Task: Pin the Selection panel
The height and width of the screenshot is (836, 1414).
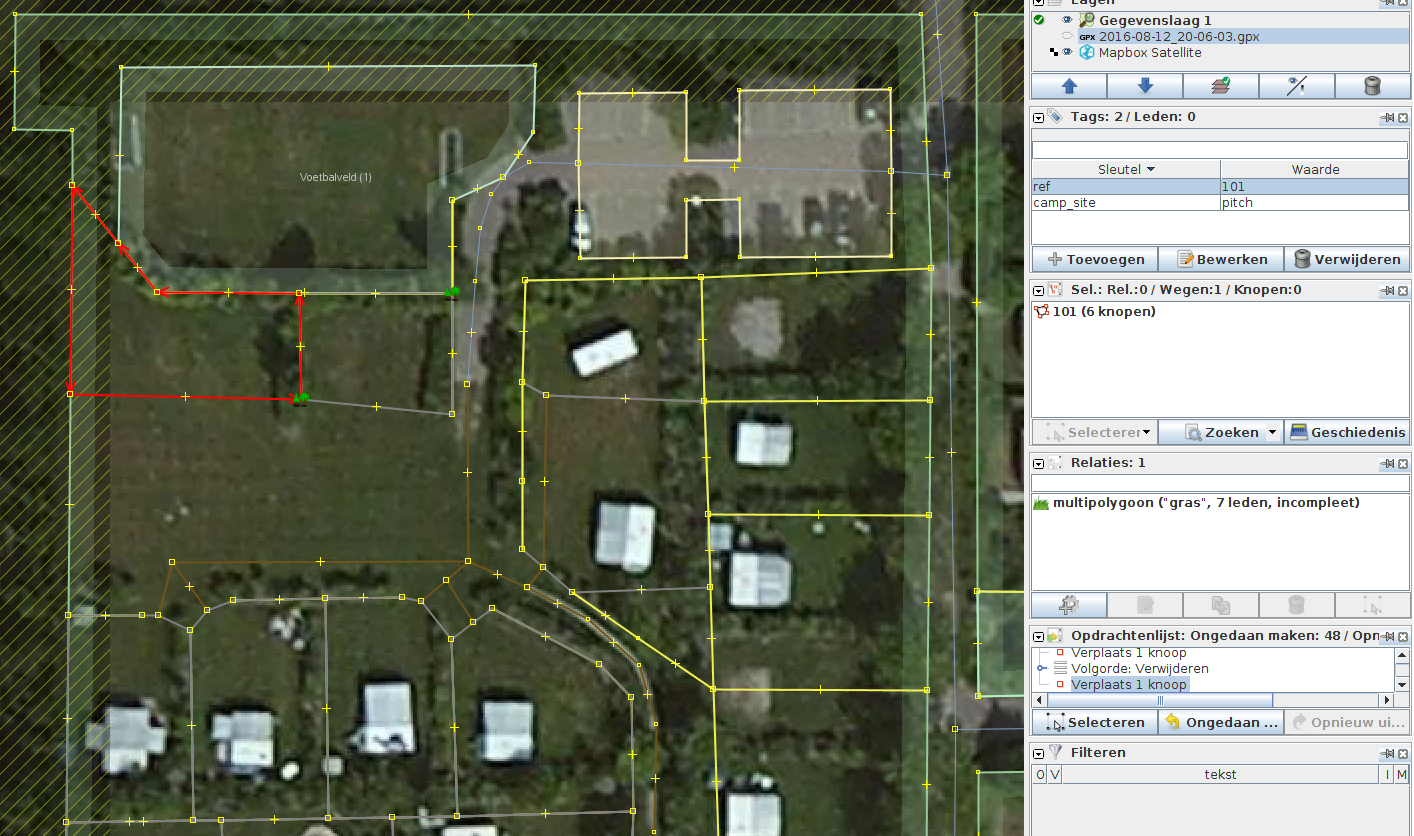Action: (x=1388, y=290)
